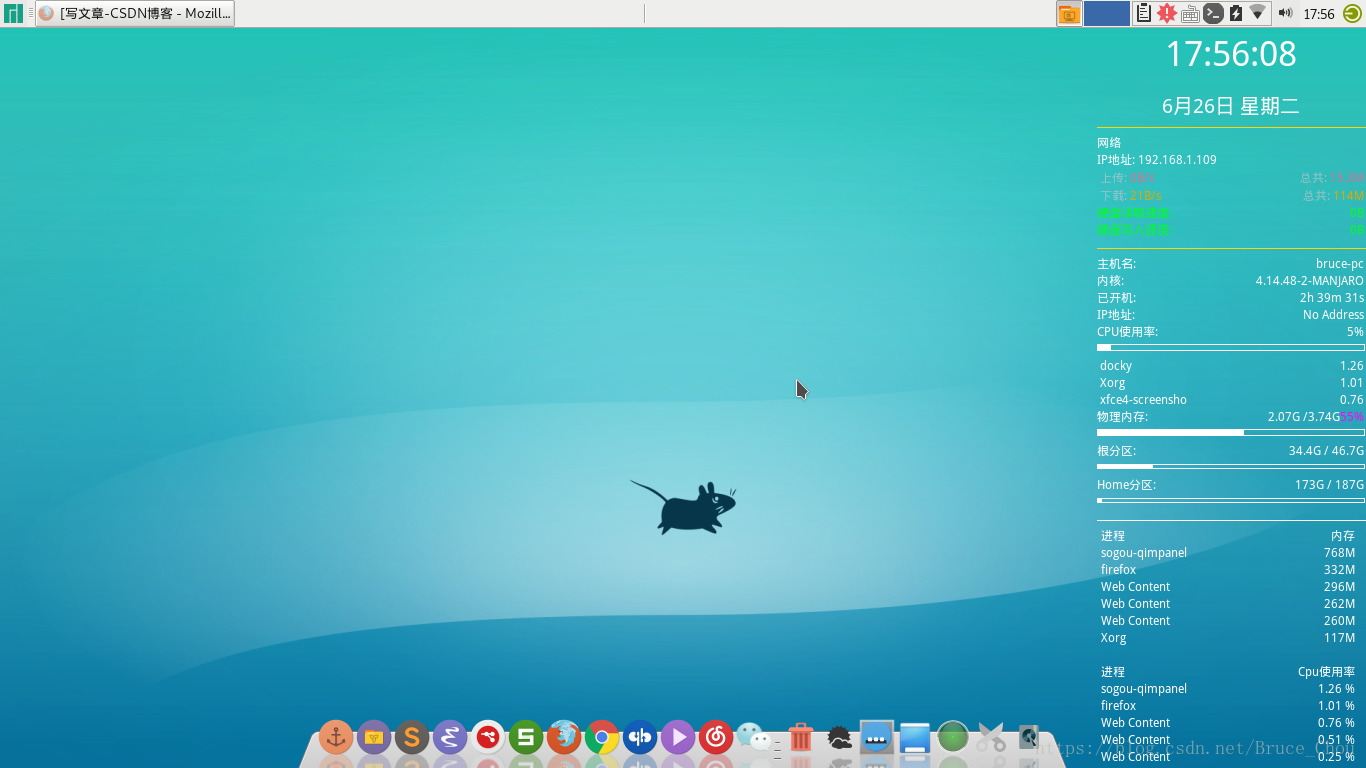1366x768 pixels.
Task: Select the blue workspace switcher
Action: [x=1106, y=14]
